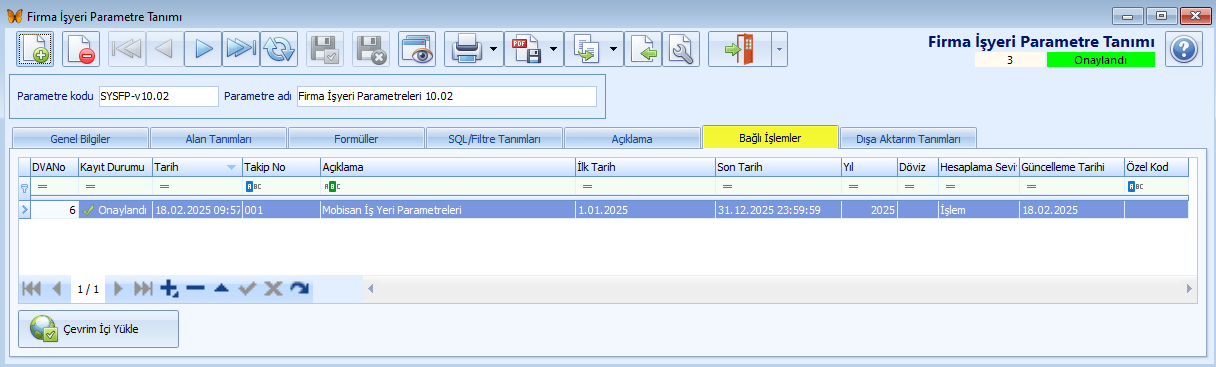The height and width of the screenshot is (367, 1216).
Task: Go to the next record in the toolbar
Action: (203, 49)
